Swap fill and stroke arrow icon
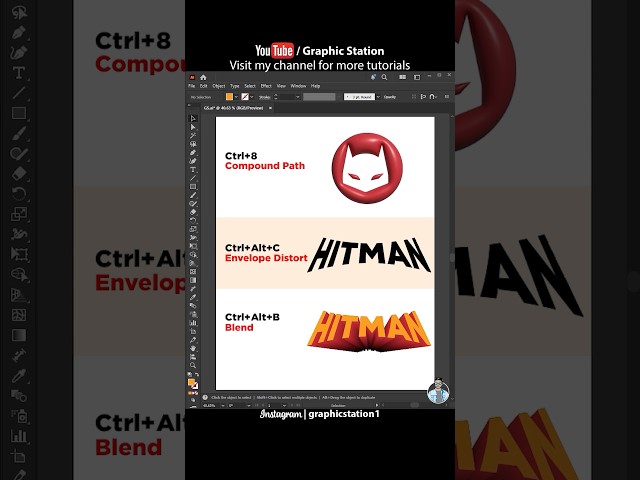 click(197, 374)
